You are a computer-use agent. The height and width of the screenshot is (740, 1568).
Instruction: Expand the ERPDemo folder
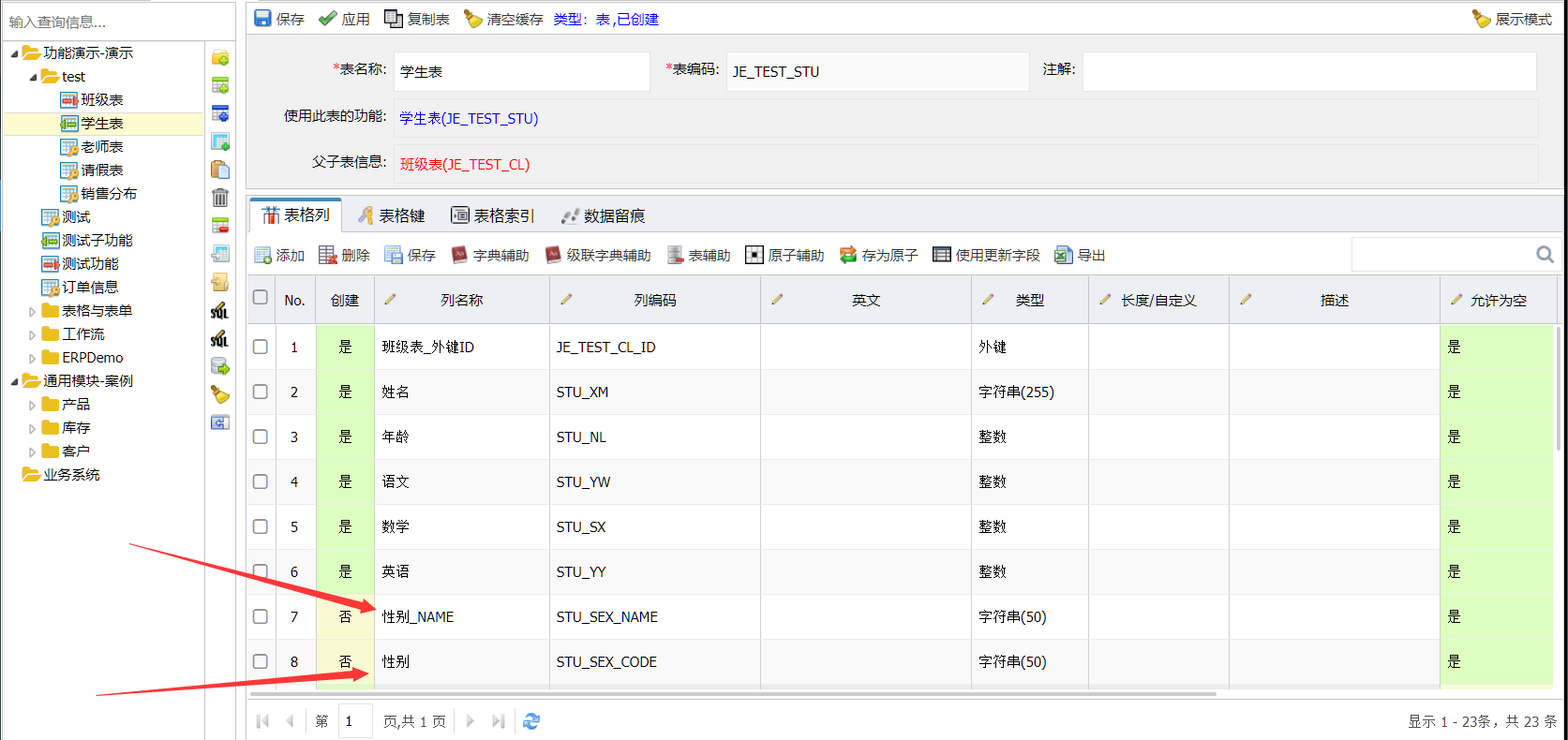coord(33,358)
